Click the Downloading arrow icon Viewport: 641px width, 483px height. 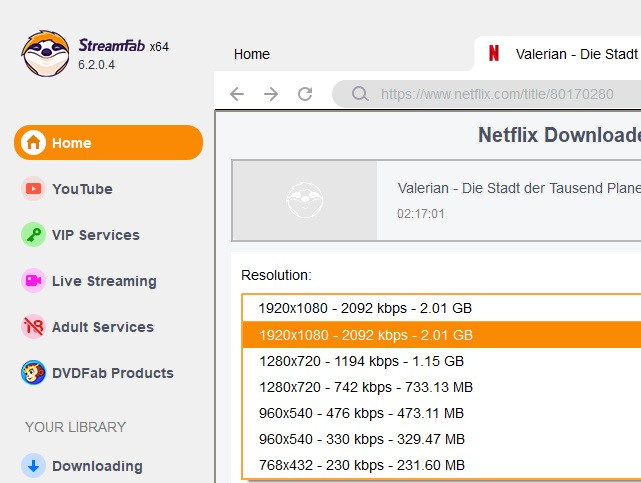34,466
